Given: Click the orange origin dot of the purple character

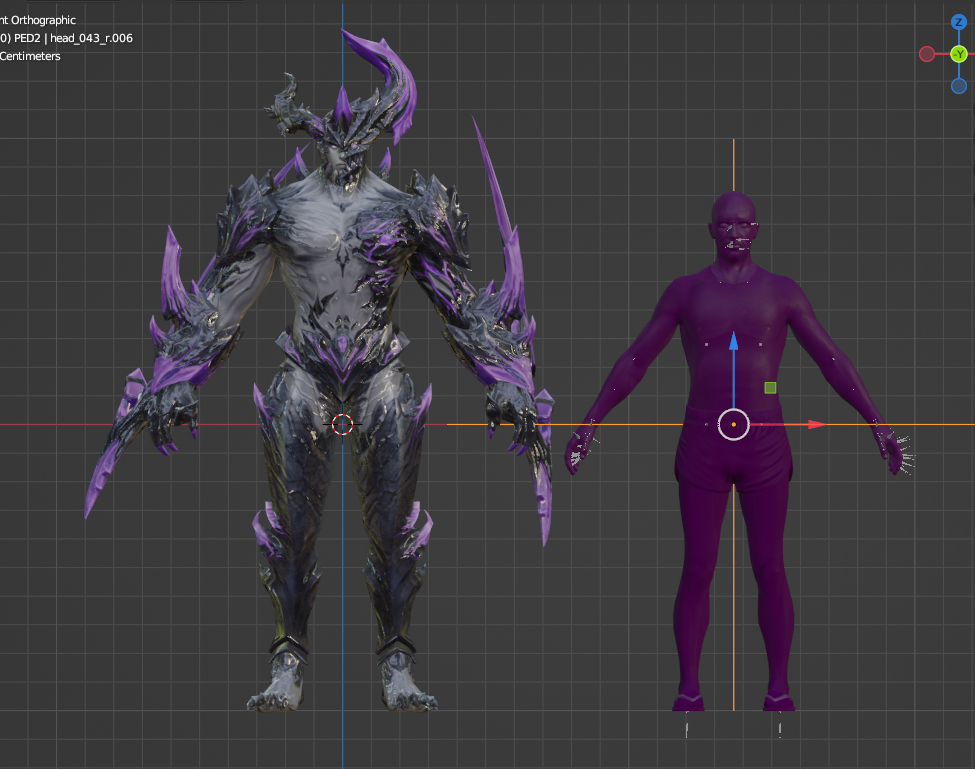Looking at the screenshot, I should pyautogui.click(x=733, y=424).
